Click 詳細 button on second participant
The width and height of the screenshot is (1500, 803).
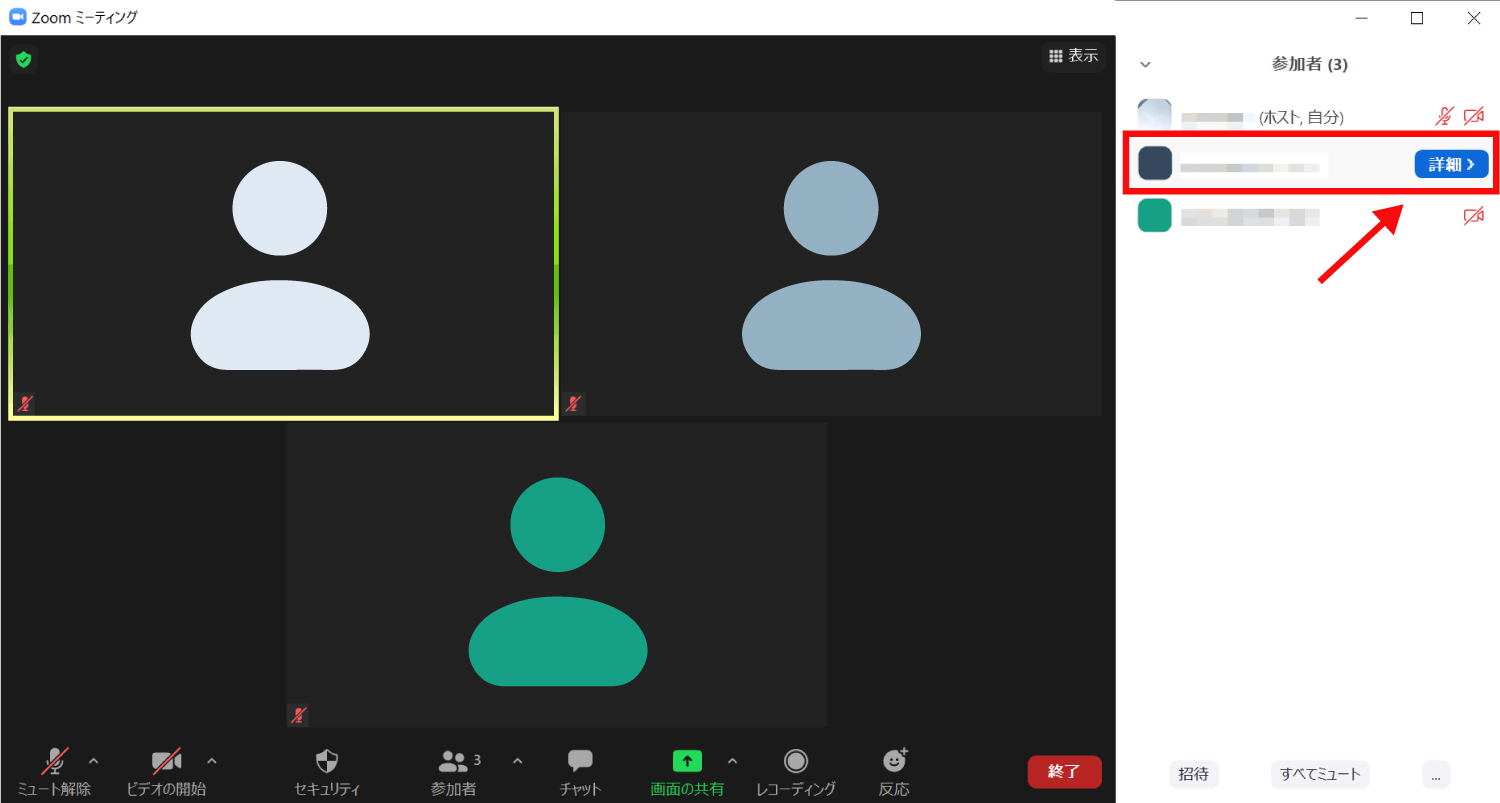(1451, 165)
